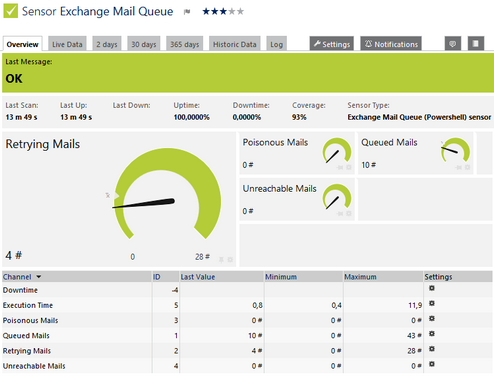Select Poisonous Mails in the channel table
This screenshot has height=376, width=494.
coord(30,320)
